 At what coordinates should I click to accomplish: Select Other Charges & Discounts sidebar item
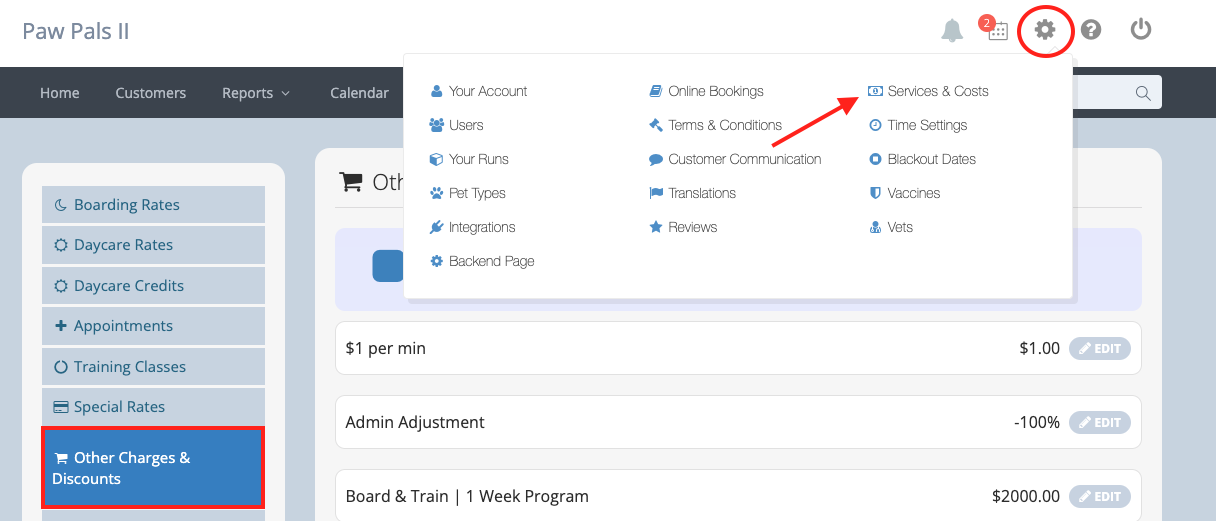click(x=153, y=468)
